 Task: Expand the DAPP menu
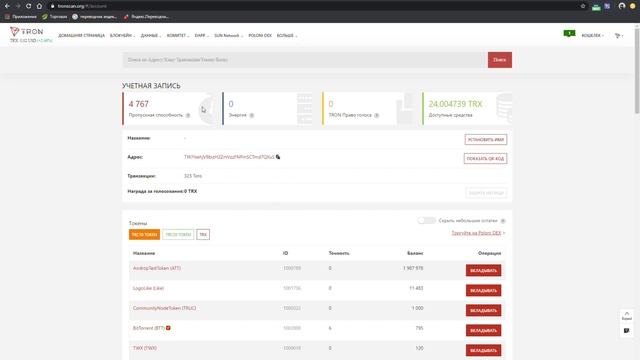[x=202, y=36]
